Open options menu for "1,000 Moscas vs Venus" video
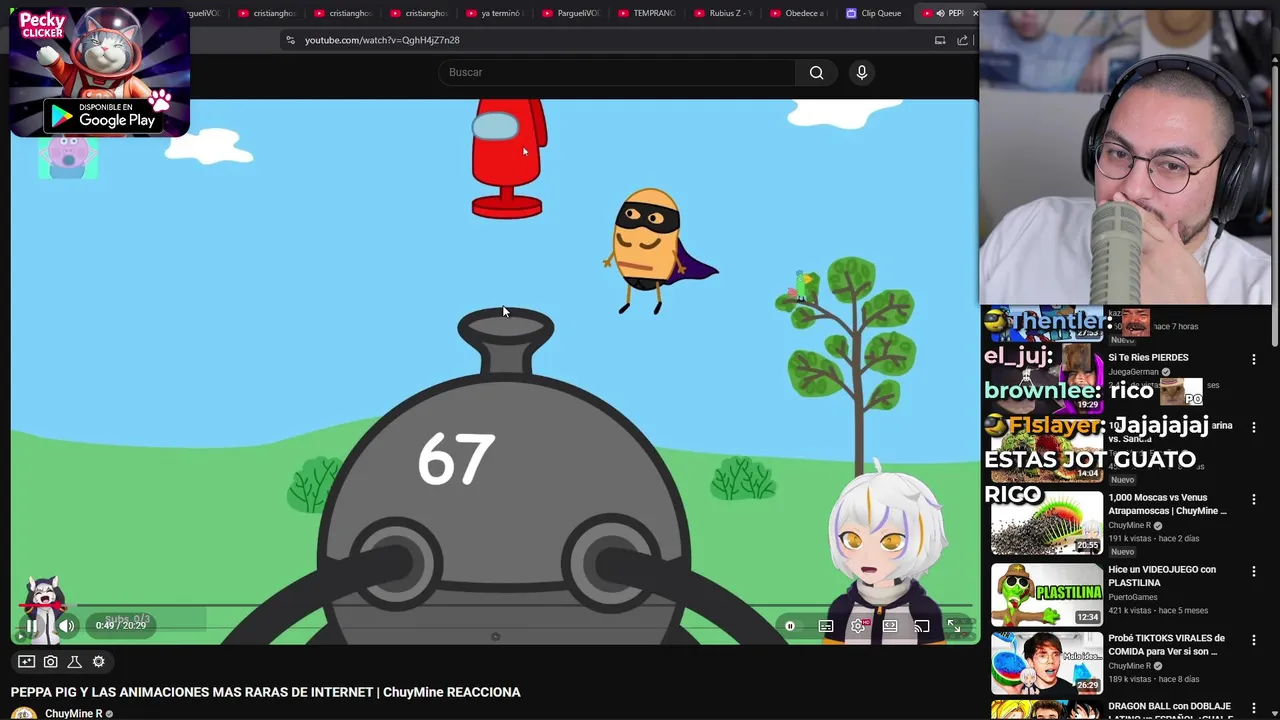 1254,499
